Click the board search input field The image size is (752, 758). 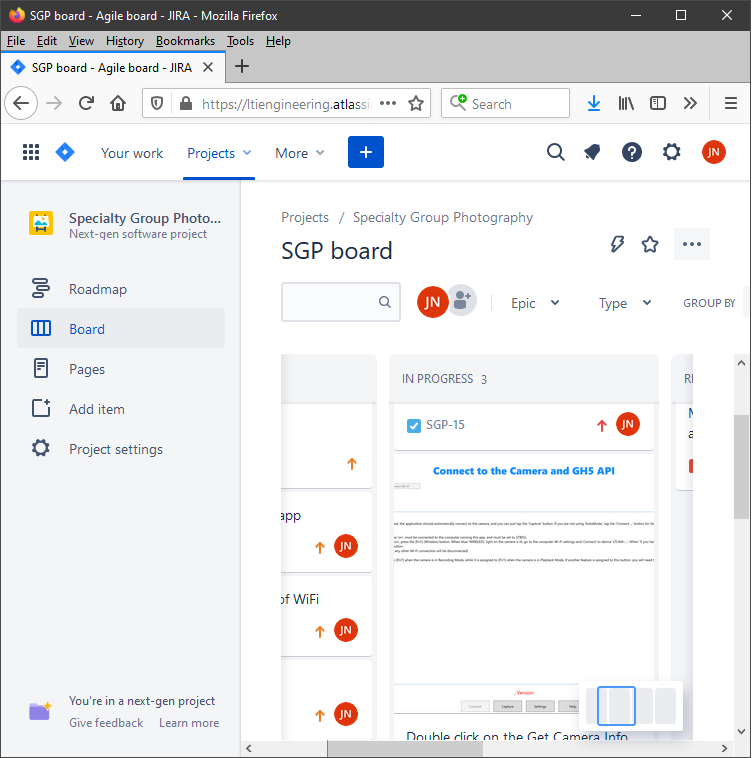pos(341,302)
